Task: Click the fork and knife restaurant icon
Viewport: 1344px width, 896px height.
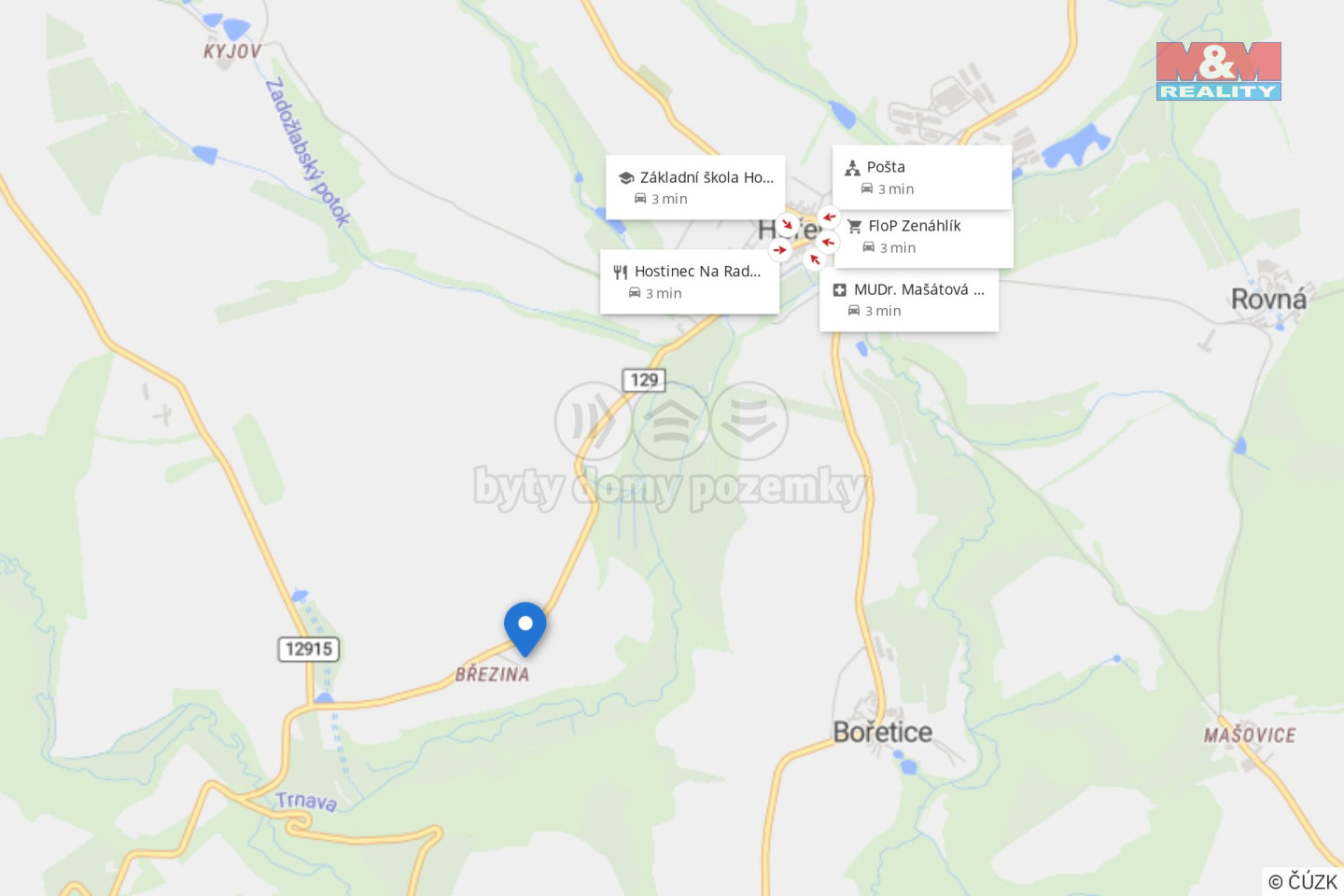Action: (621, 272)
